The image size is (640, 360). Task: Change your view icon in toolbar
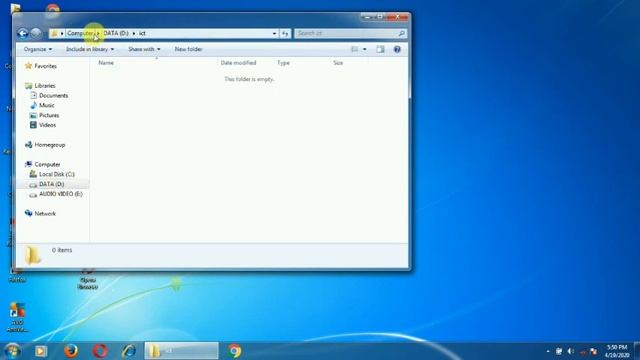[354, 49]
